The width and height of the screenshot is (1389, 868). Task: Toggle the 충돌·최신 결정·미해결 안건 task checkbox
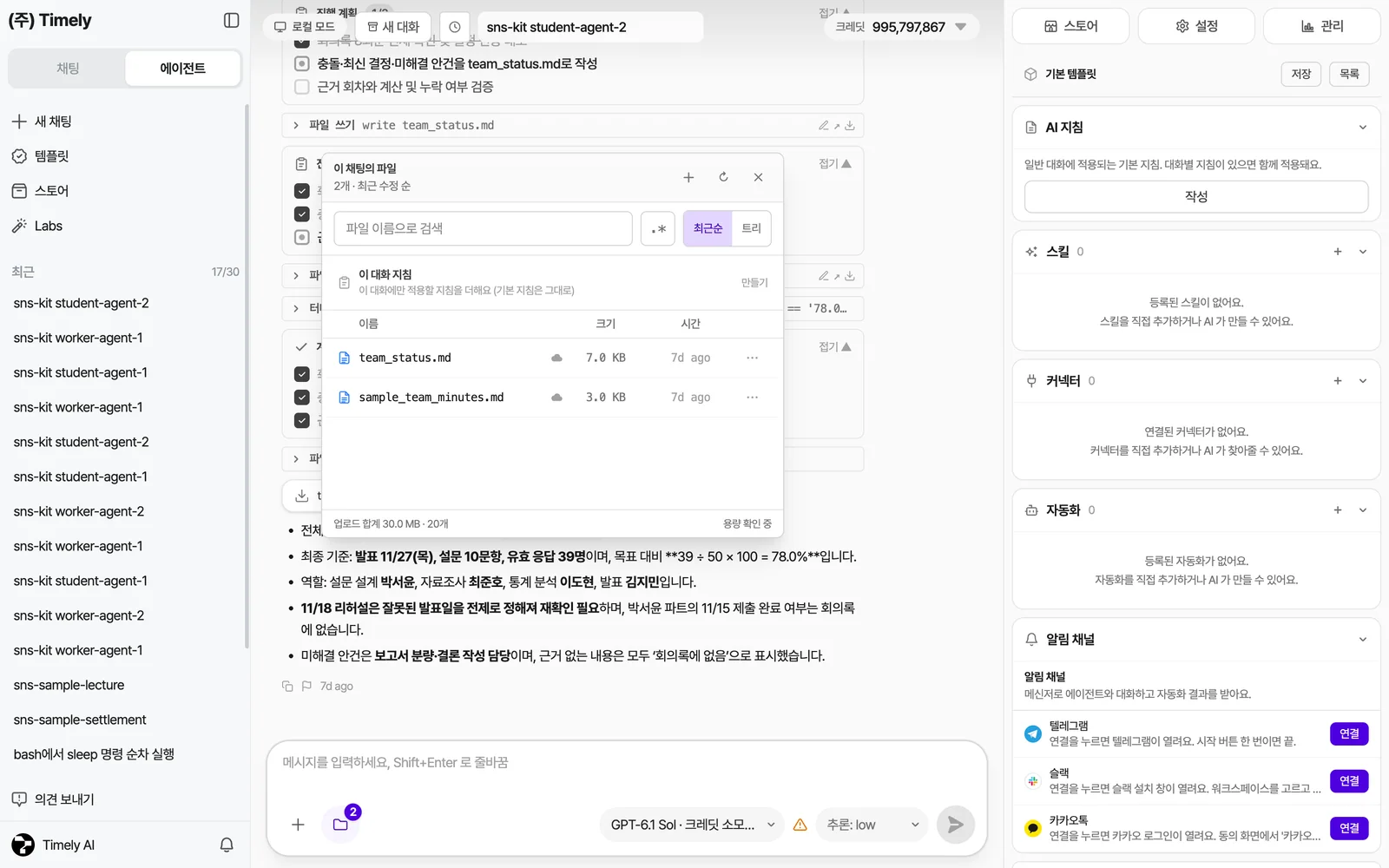[x=302, y=63]
